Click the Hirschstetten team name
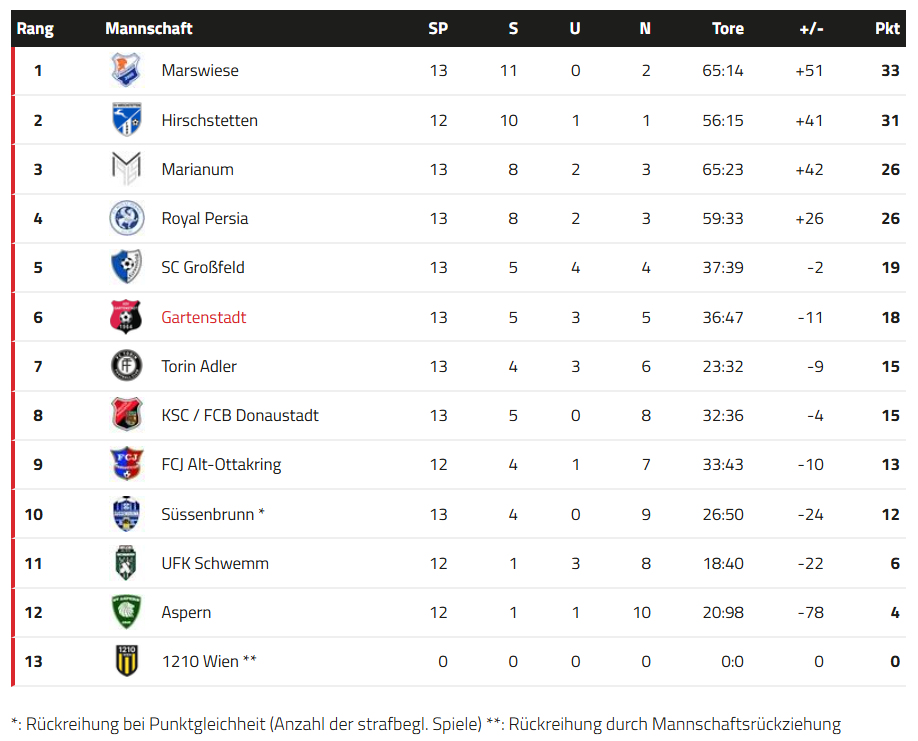Screen dimensions: 918x741 (x=210, y=120)
